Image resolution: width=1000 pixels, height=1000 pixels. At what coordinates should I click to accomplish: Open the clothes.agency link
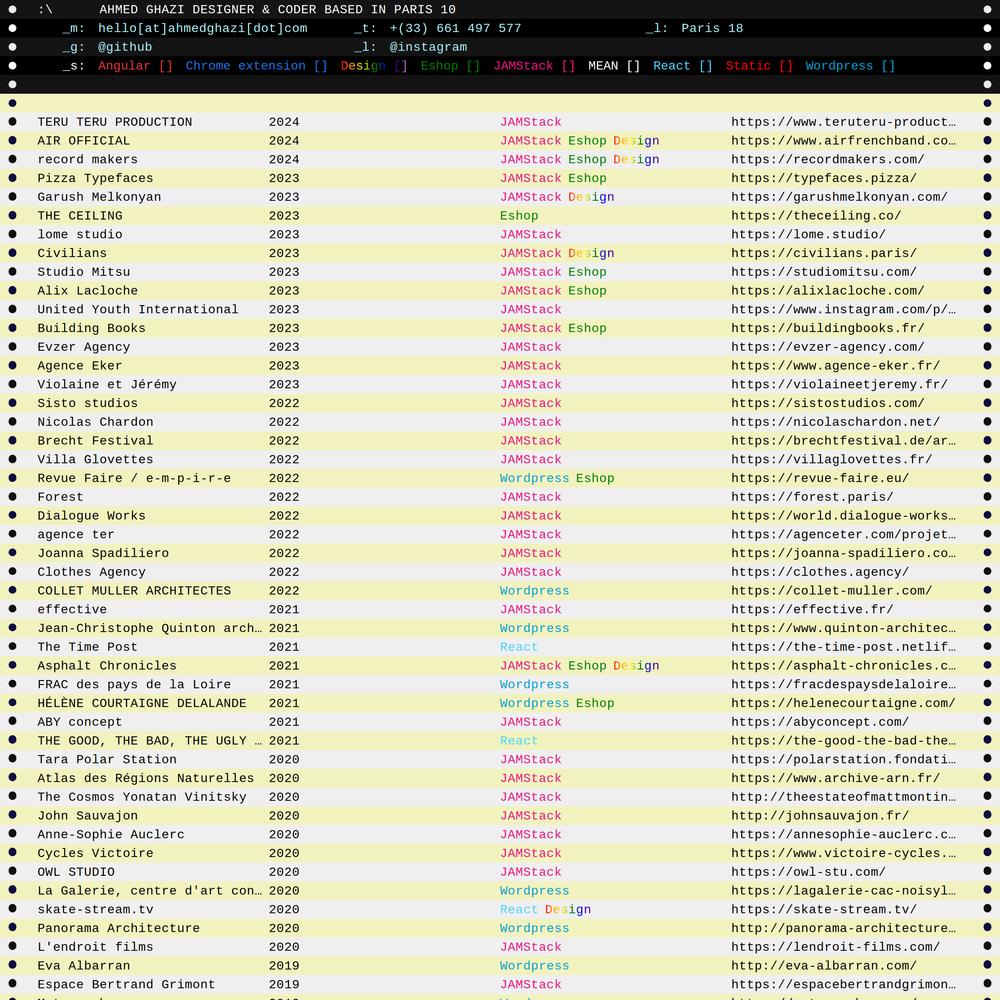click(x=820, y=572)
